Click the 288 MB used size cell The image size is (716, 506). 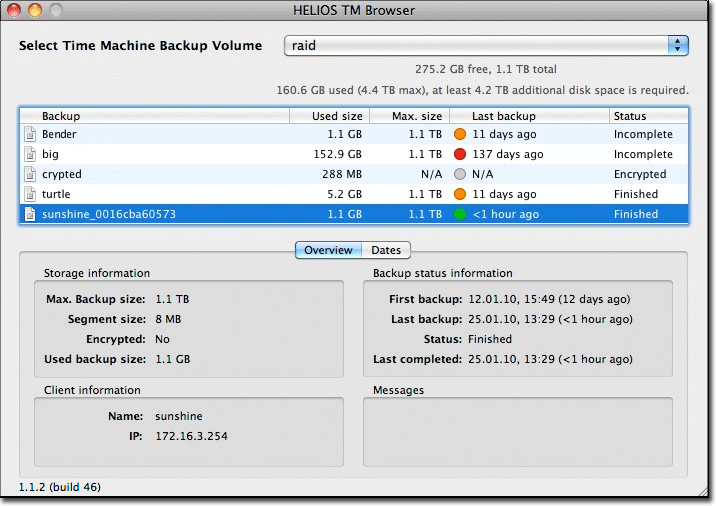[342, 174]
